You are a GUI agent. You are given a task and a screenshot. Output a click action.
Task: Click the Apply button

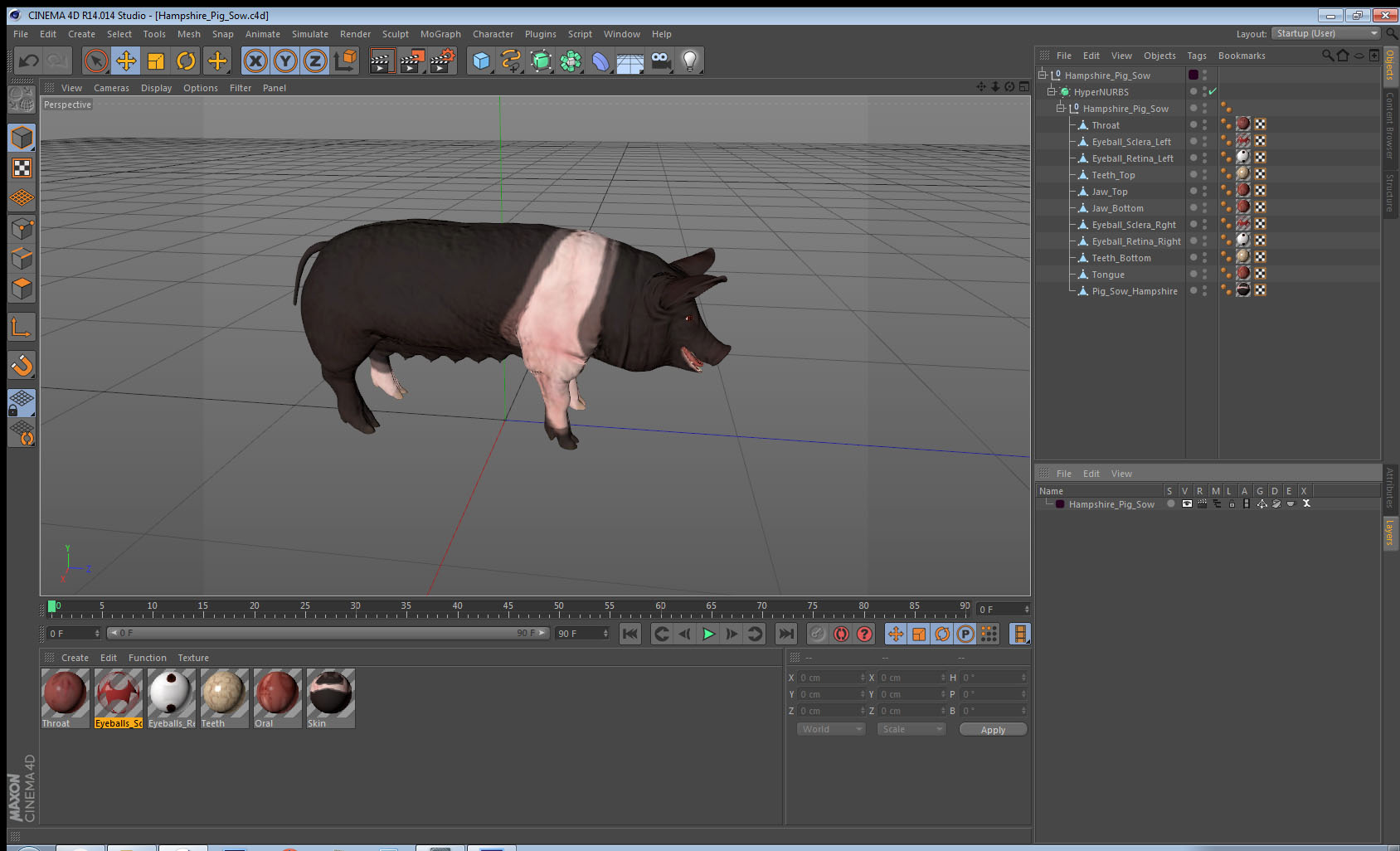click(x=993, y=730)
